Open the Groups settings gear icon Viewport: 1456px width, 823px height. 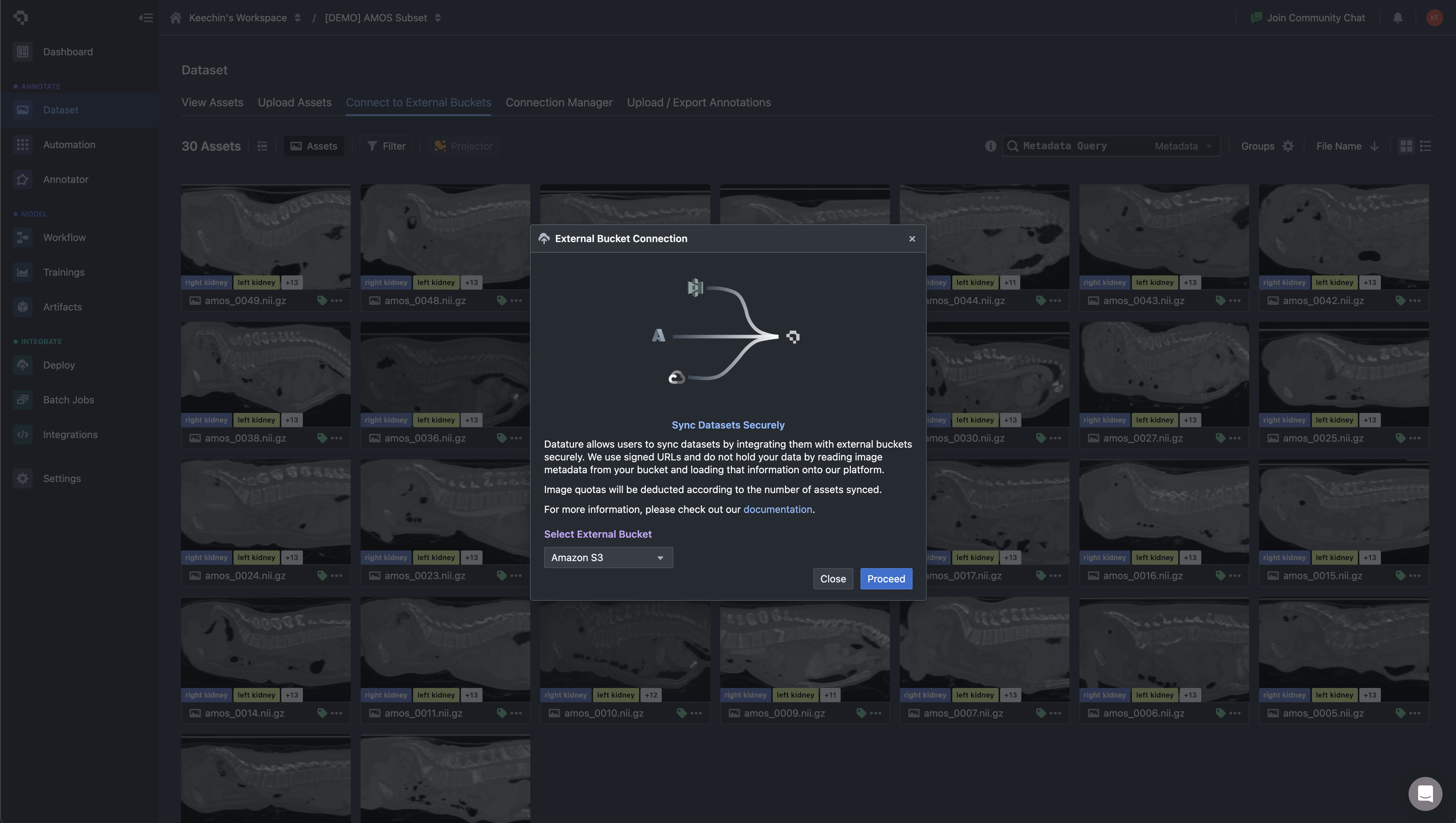[x=1288, y=146]
